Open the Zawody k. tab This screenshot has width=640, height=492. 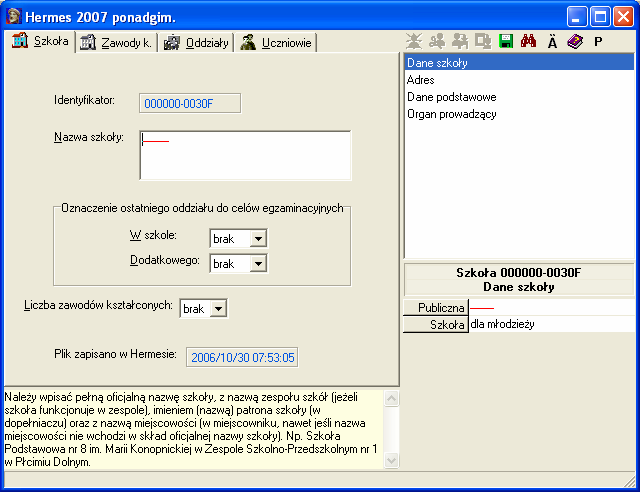point(116,42)
